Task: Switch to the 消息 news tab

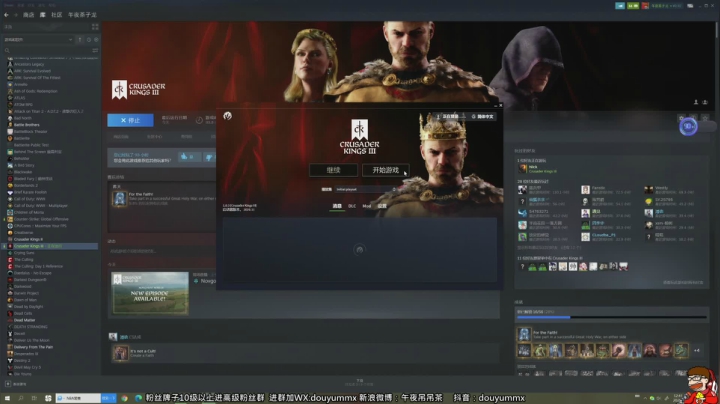Action: [337, 206]
